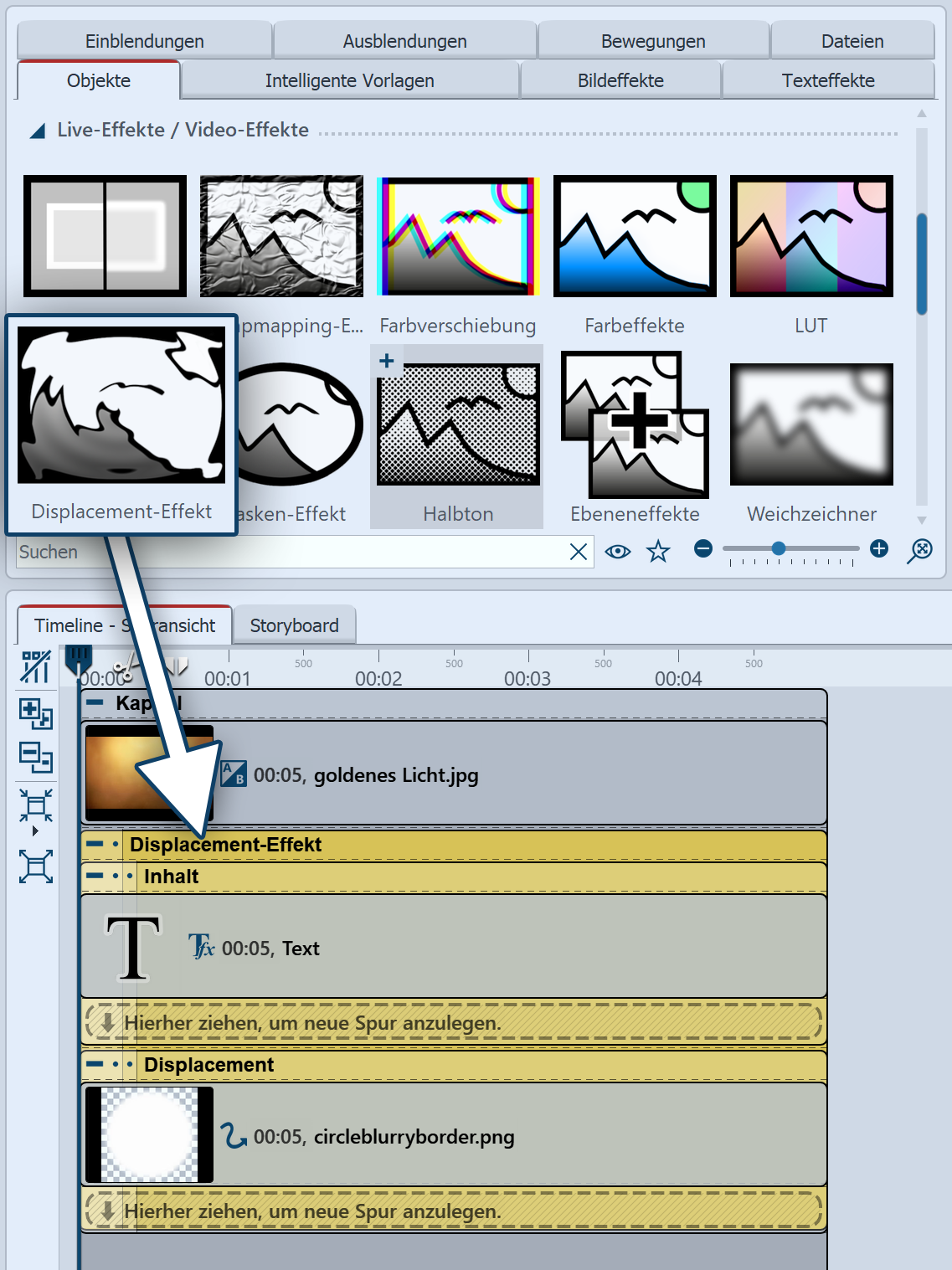
Task: Clear the search field with X
Action: click(578, 552)
